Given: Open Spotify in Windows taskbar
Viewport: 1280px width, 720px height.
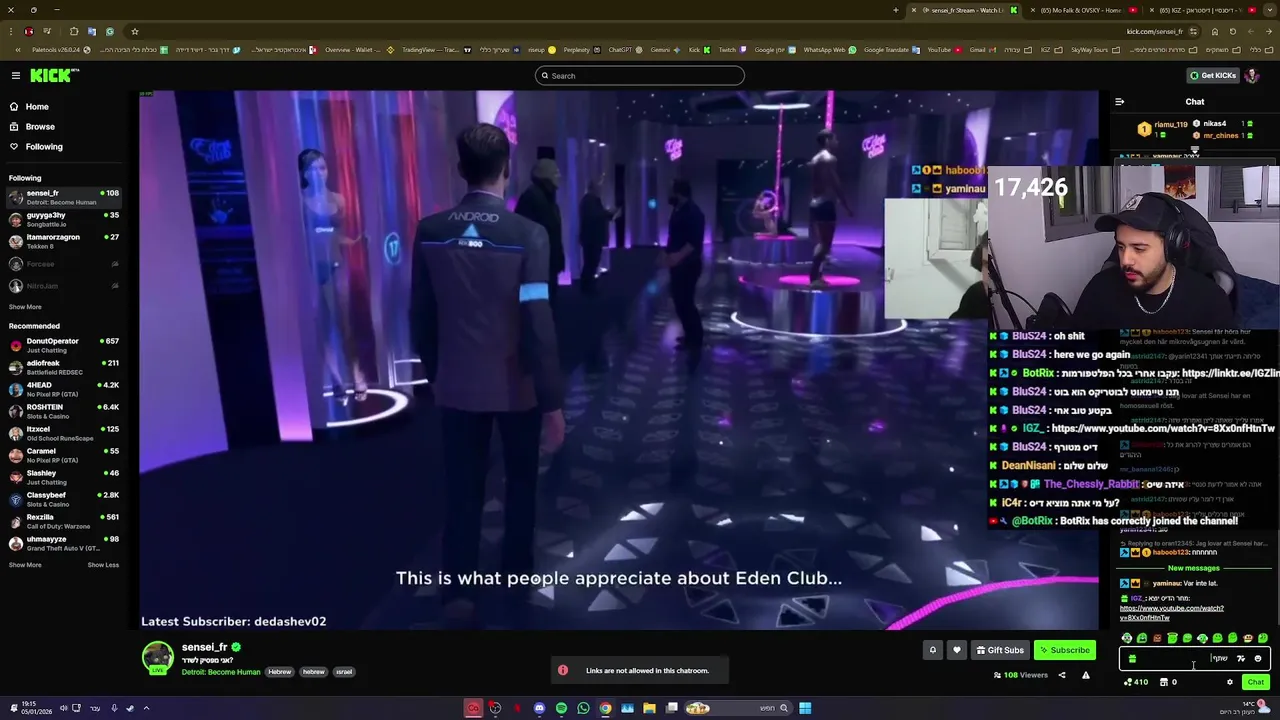Looking at the screenshot, I should [561, 708].
